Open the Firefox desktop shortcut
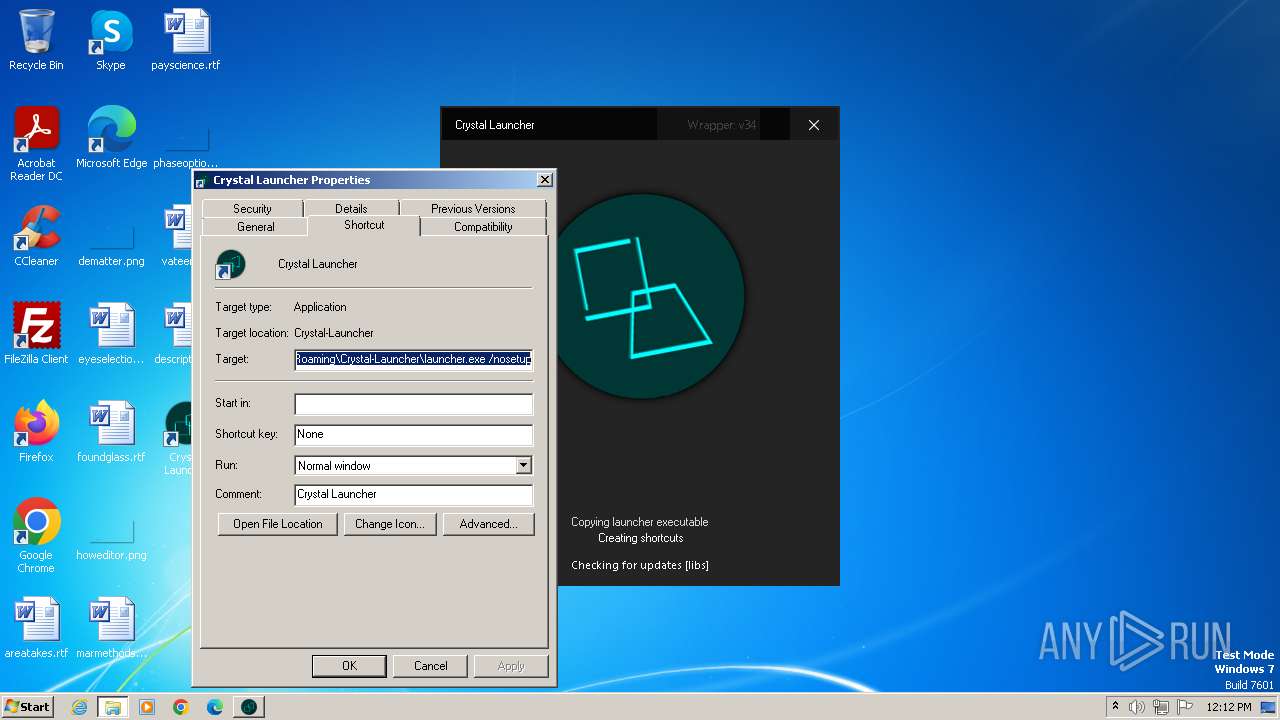The image size is (1280, 720). [x=36, y=432]
